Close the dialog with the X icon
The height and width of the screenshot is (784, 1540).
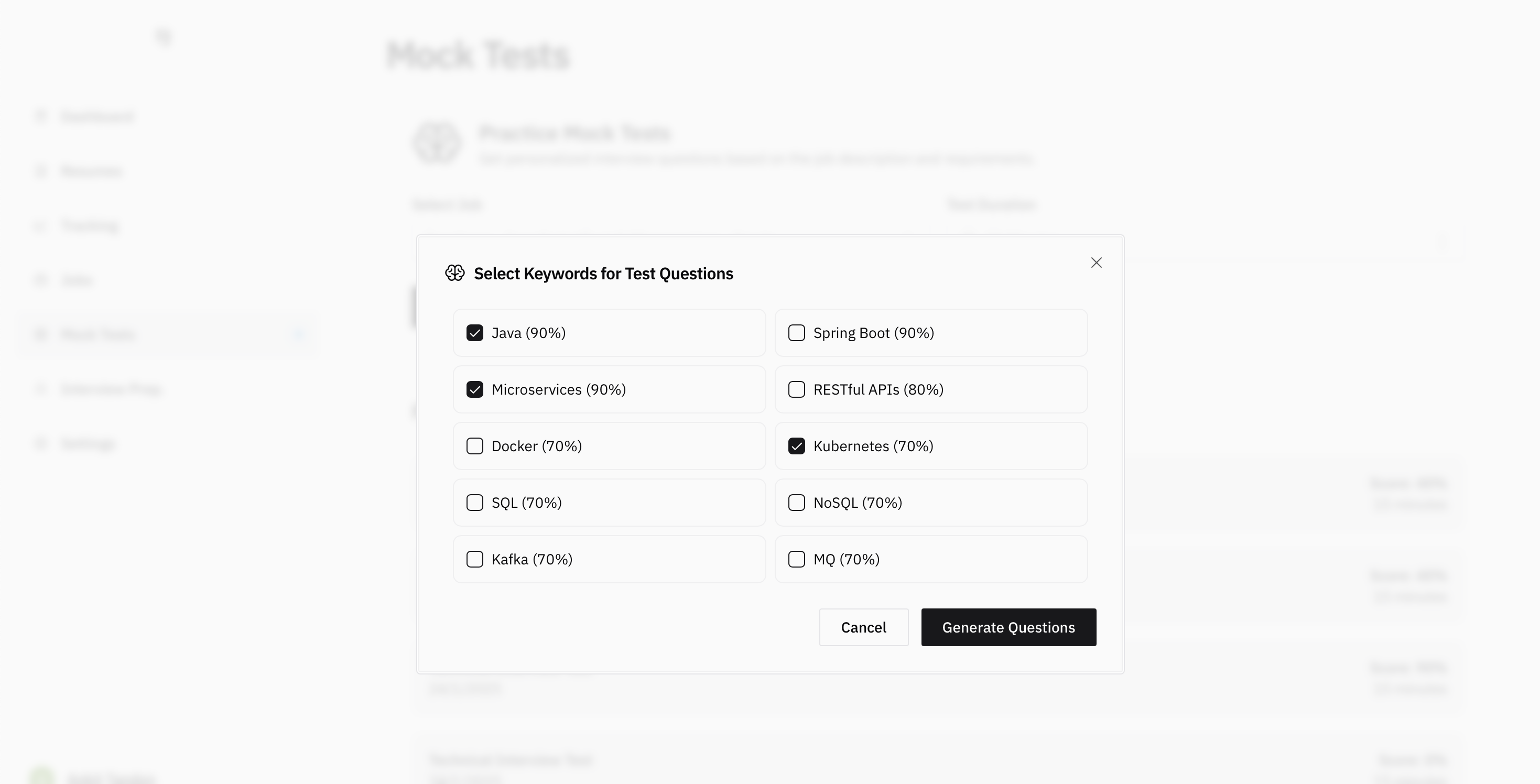pyautogui.click(x=1096, y=263)
